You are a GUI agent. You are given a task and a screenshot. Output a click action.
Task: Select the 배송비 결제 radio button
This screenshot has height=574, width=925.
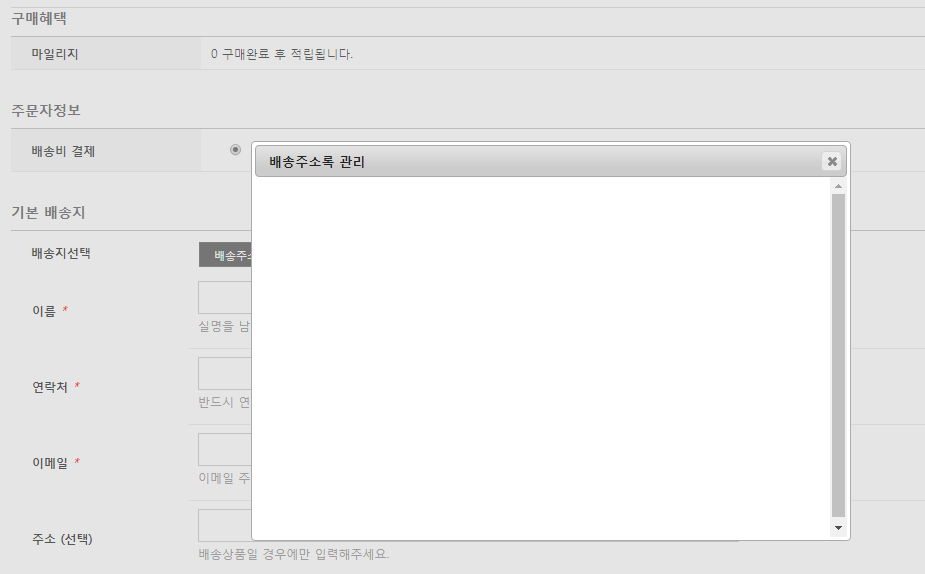(235, 150)
